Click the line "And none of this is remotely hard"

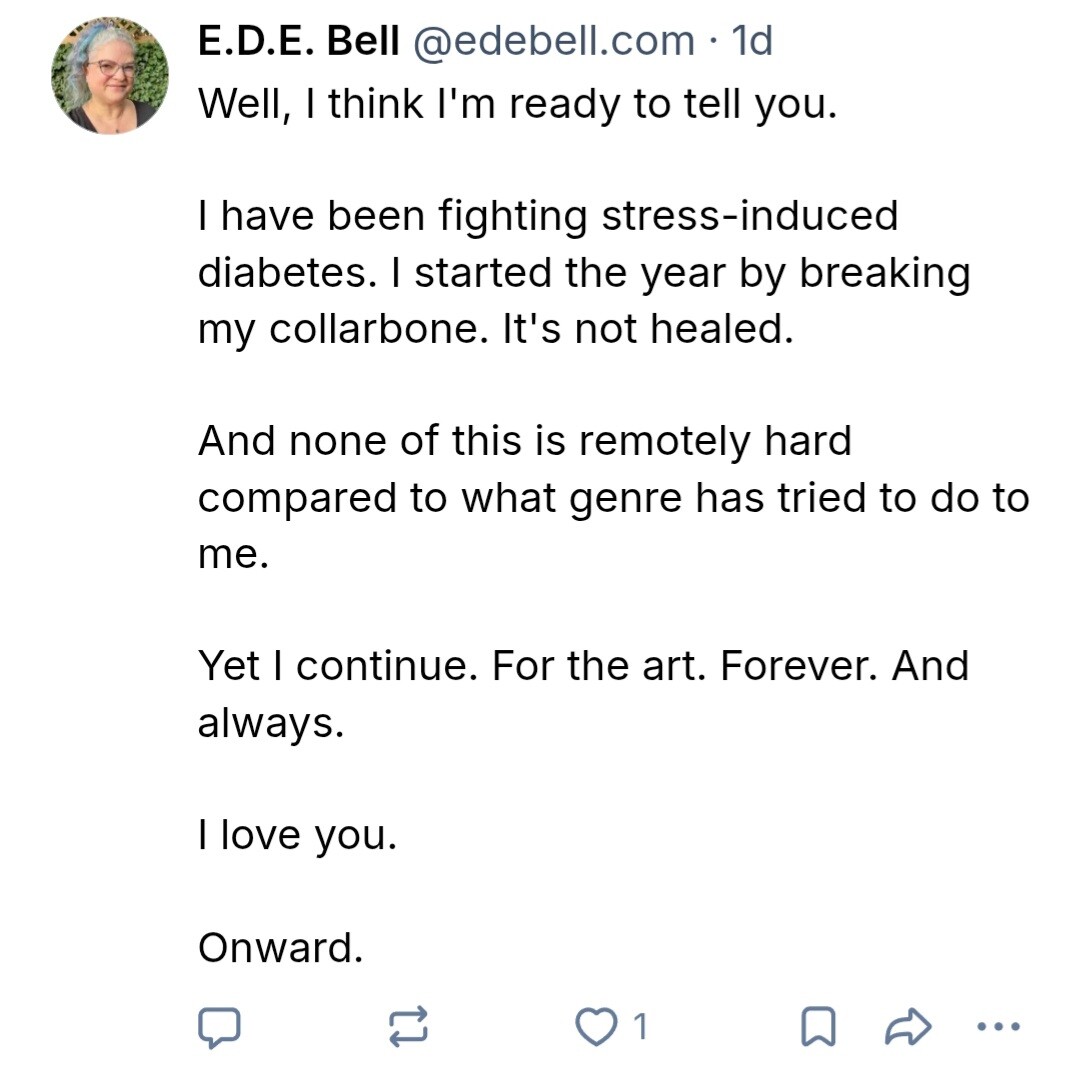[x=524, y=440]
